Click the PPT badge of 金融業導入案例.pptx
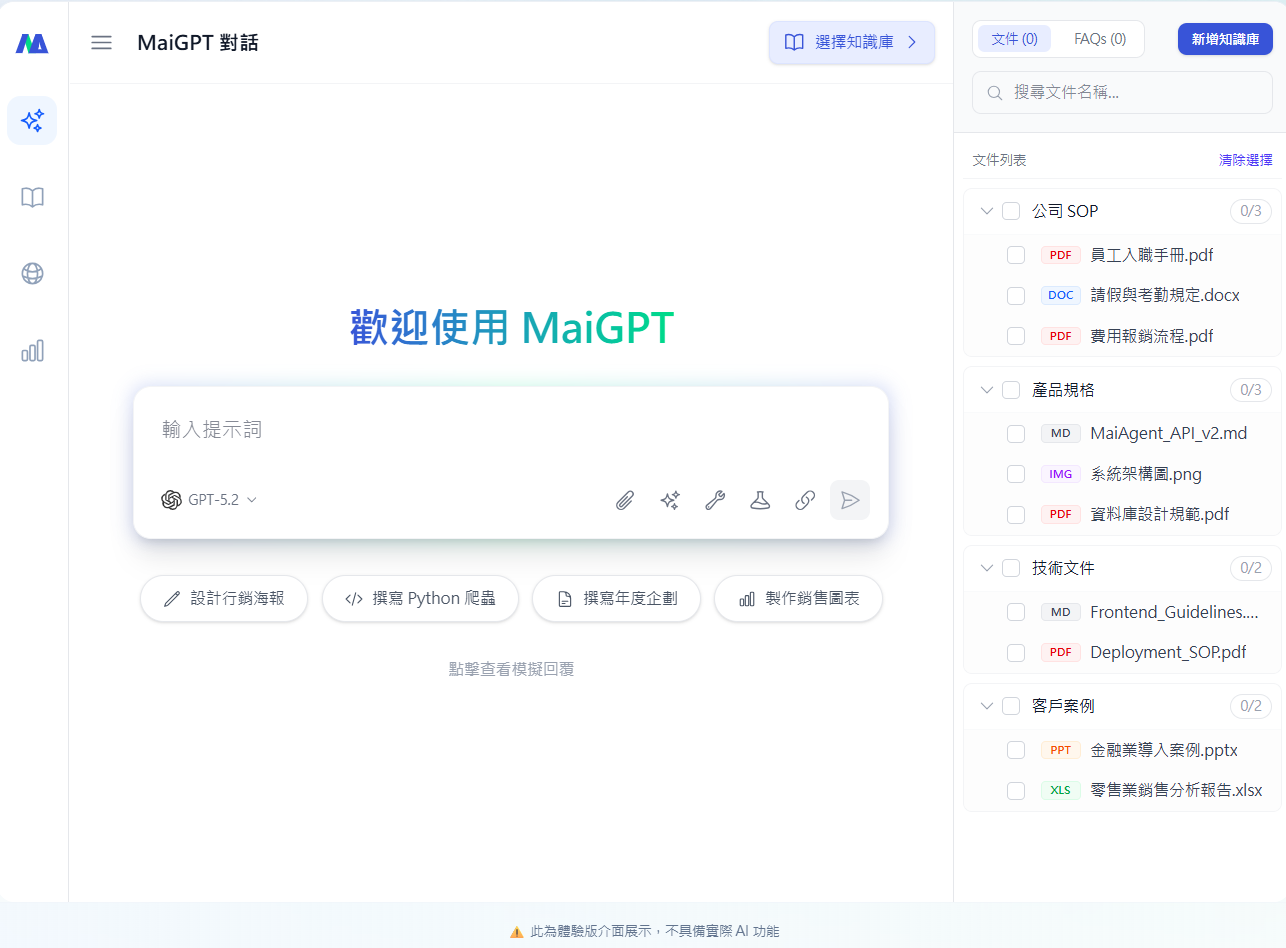The height and width of the screenshot is (948, 1286). tap(1061, 750)
